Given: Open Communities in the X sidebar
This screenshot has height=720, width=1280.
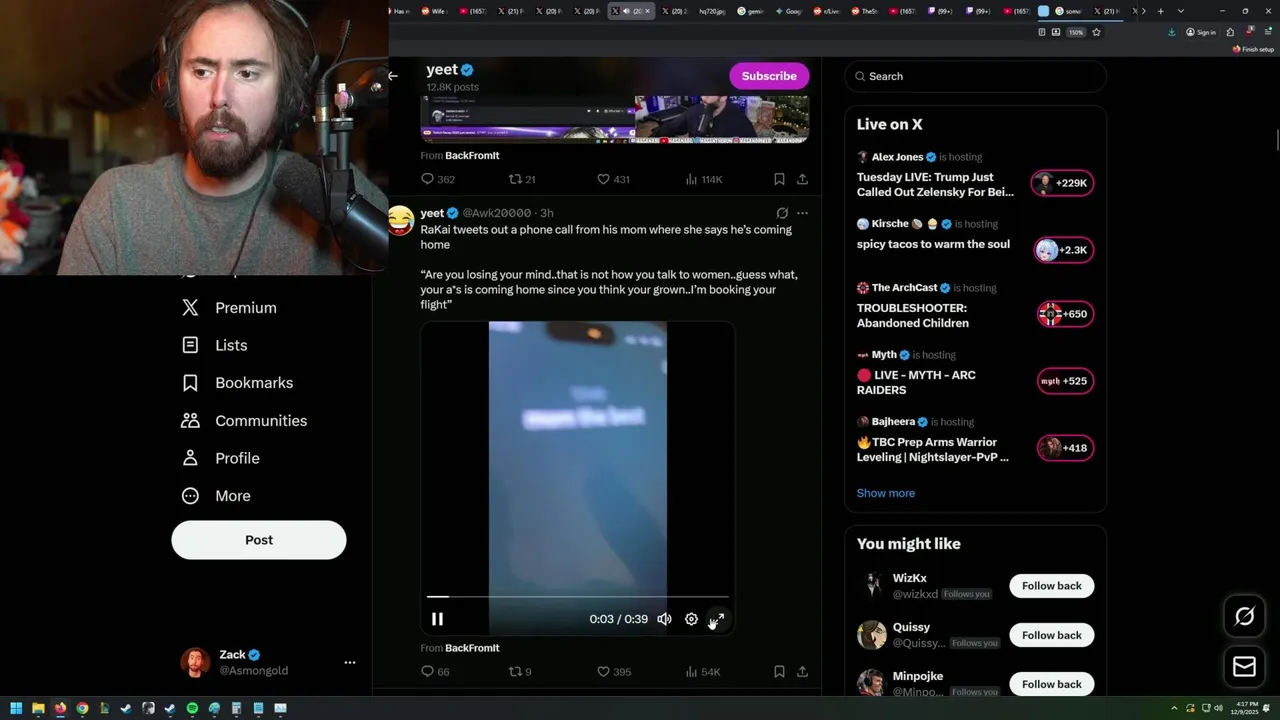Looking at the screenshot, I should tap(244, 421).
